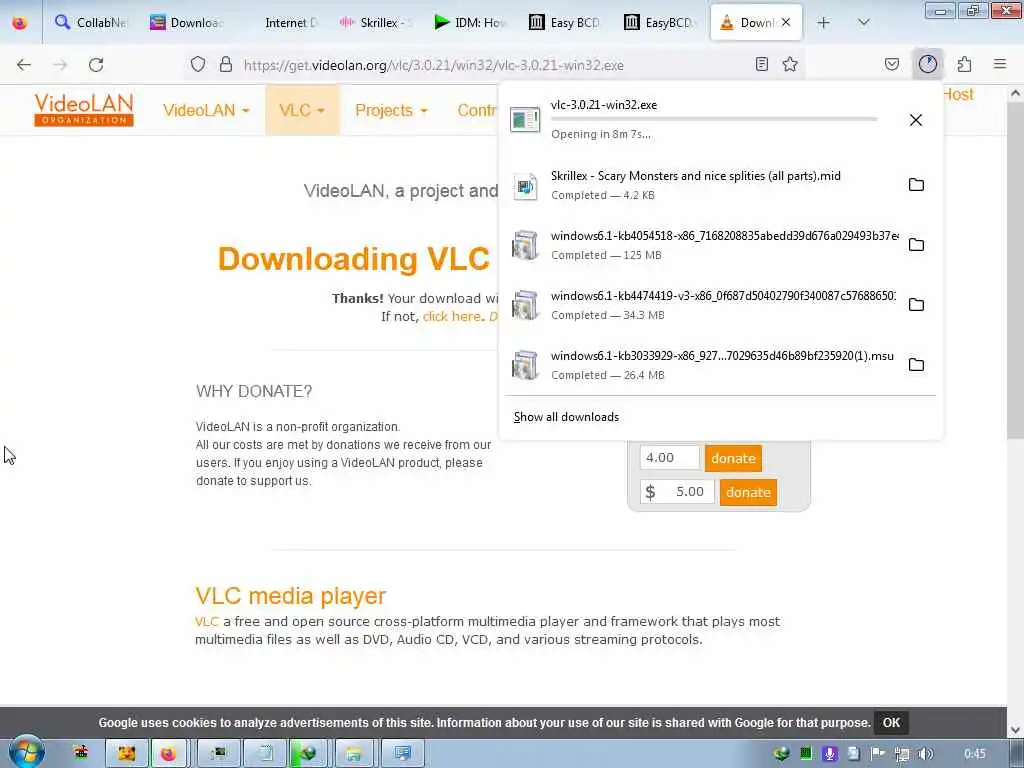Click the network tray icon
This screenshot has height=768, width=1024.
pyautogui.click(x=902, y=754)
